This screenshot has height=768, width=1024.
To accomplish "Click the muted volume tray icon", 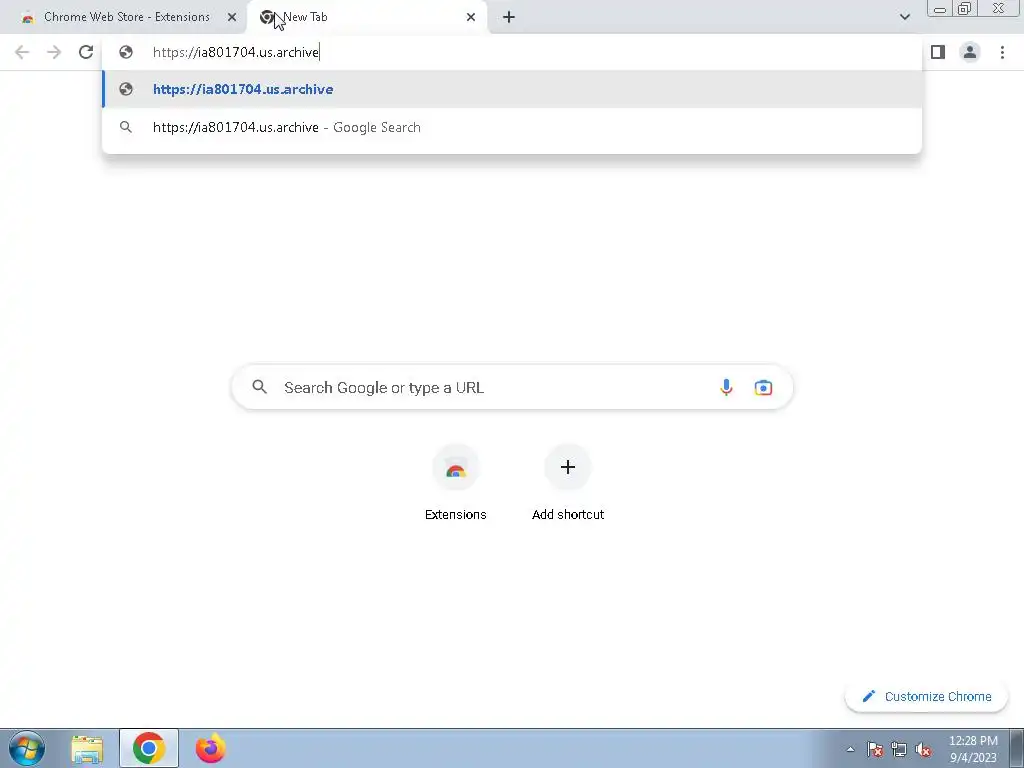I will 923,749.
